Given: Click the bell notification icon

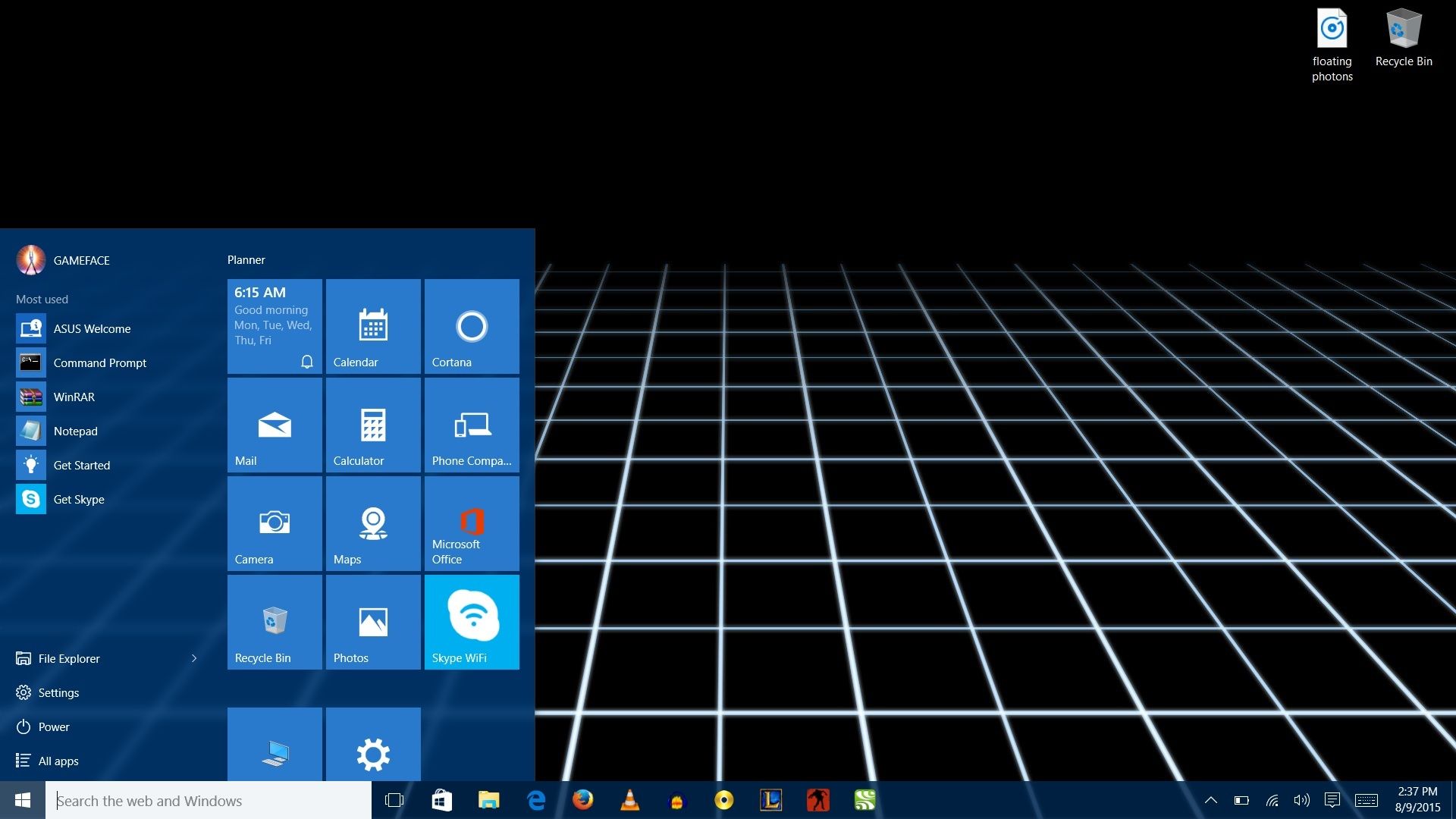Looking at the screenshot, I should tap(307, 361).
